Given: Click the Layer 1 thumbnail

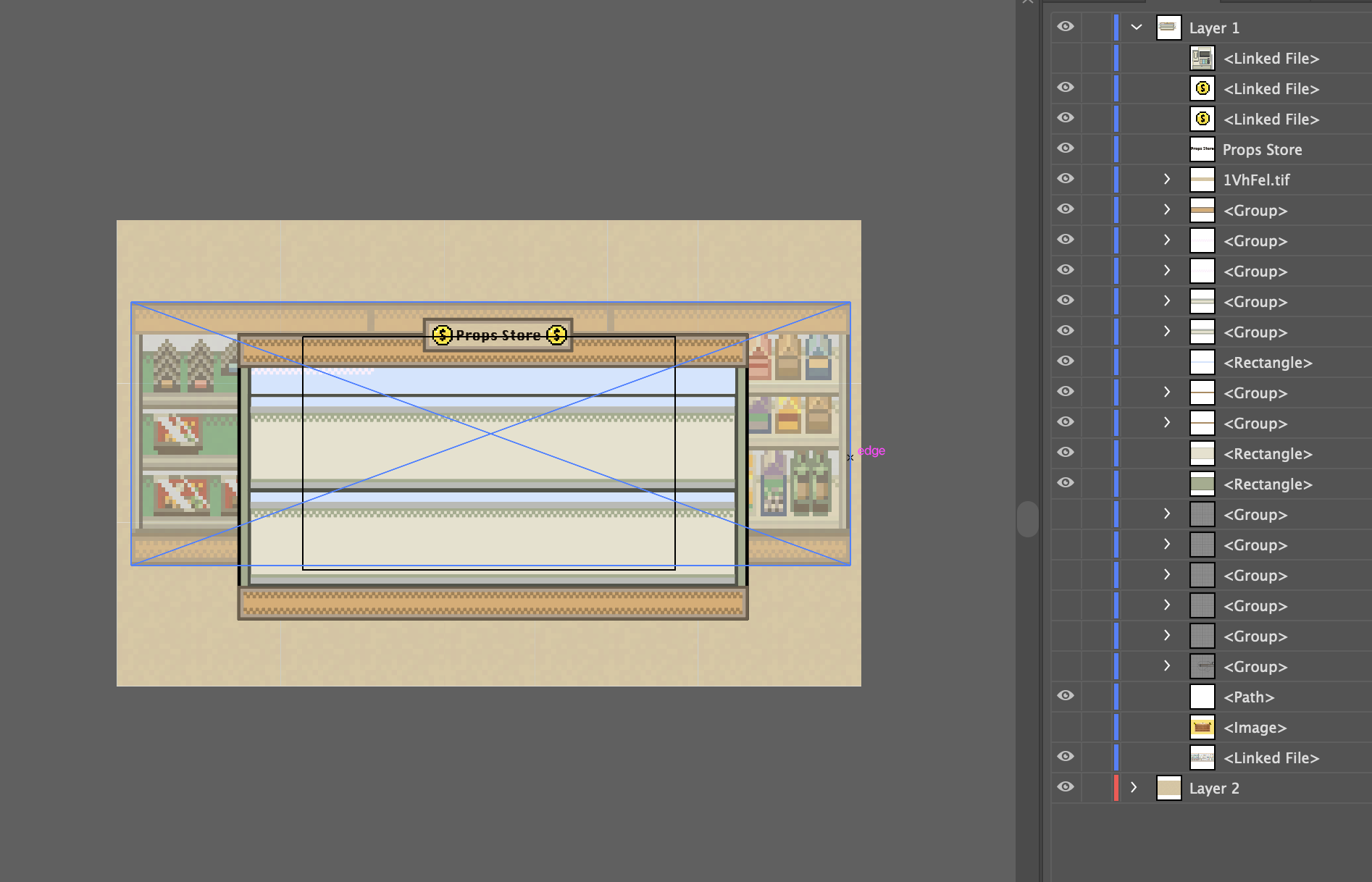Looking at the screenshot, I should click(x=1168, y=28).
